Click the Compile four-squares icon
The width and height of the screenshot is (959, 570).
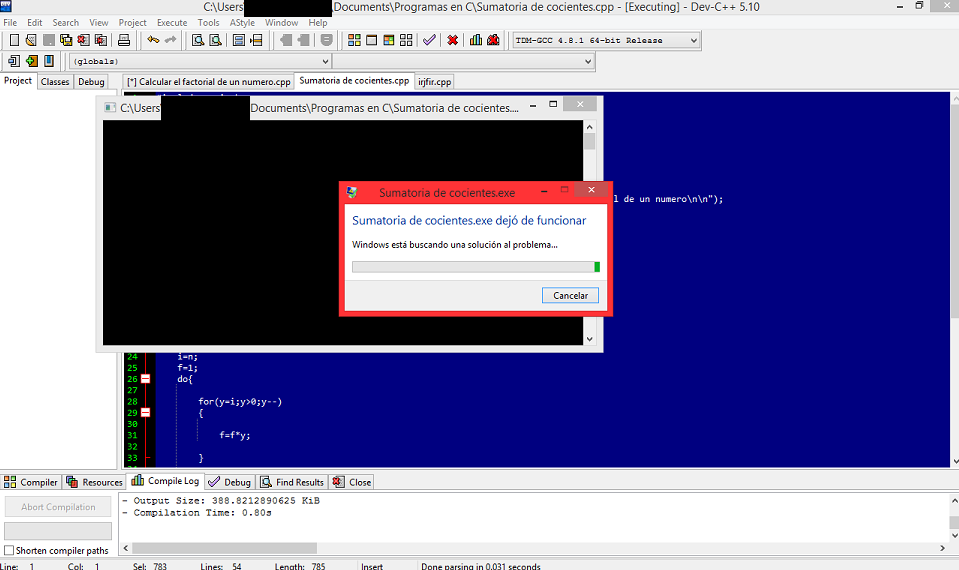(354, 40)
